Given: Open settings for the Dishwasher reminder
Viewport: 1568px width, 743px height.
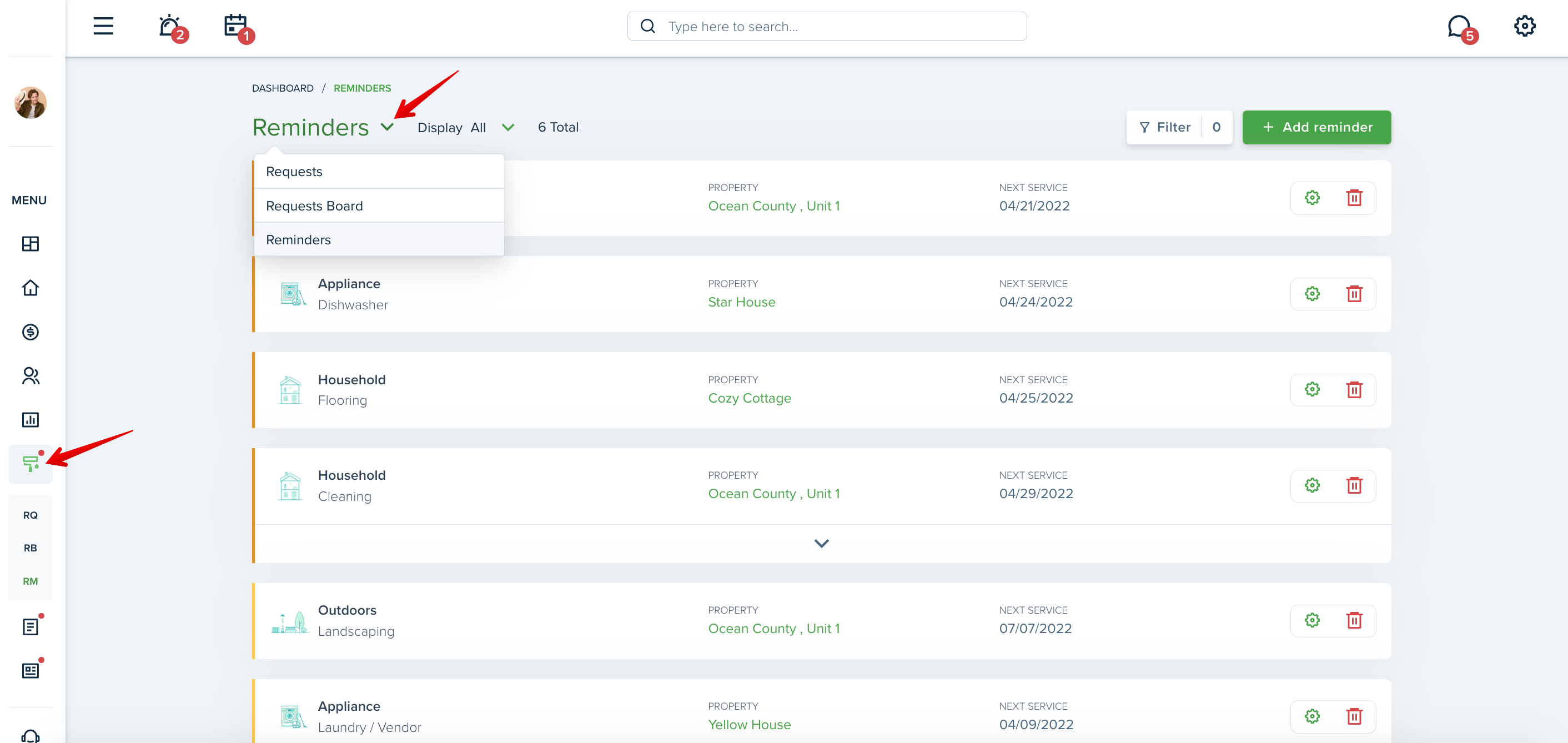Looking at the screenshot, I should 1311,294.
